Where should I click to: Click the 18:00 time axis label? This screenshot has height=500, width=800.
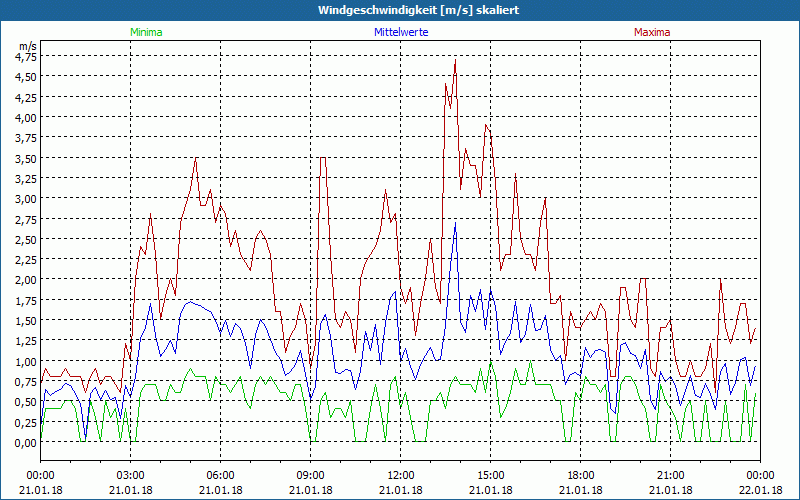pyautogui.click(x=581, y=476)
